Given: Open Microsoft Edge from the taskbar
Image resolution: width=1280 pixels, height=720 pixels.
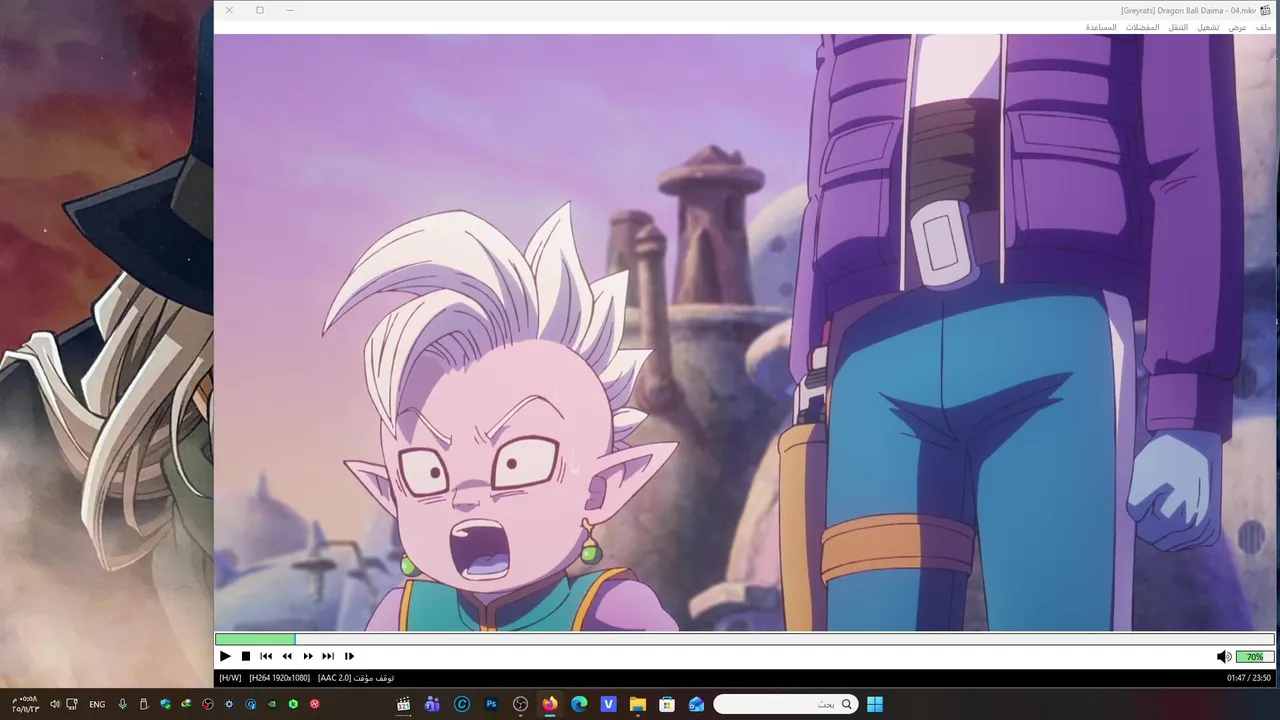Looking at the screenshot, I should click(579, 704).
